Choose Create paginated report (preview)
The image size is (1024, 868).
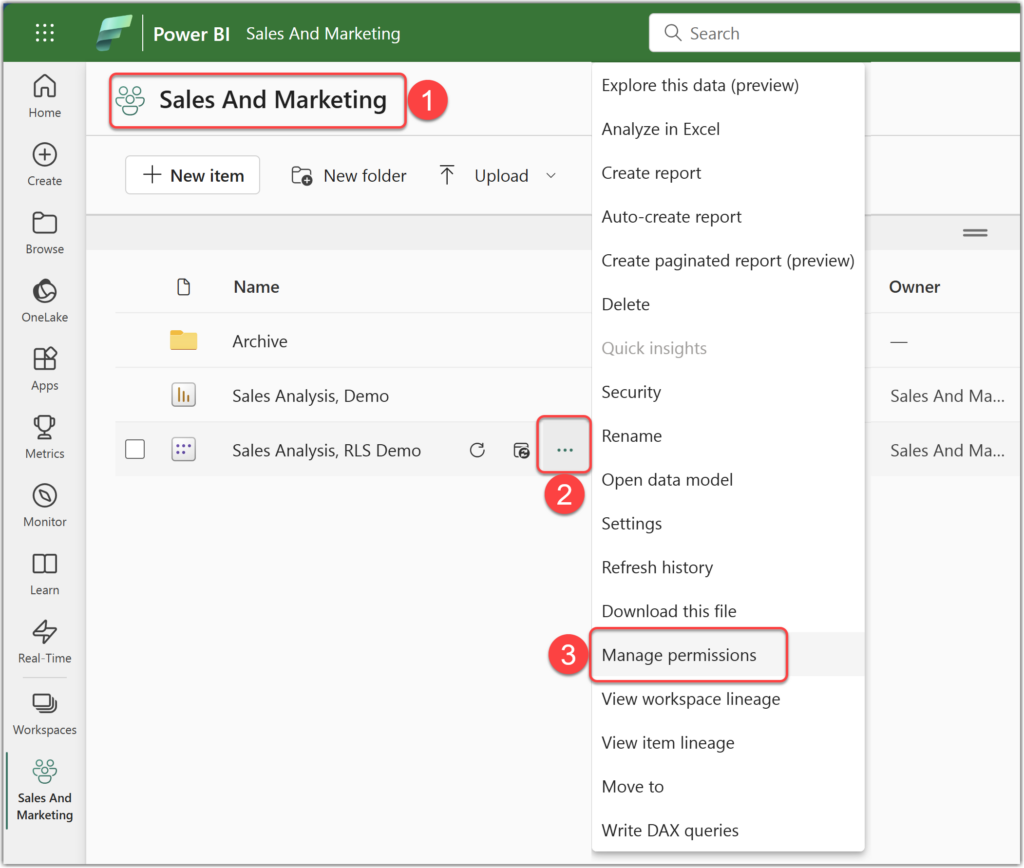(728, 261)
